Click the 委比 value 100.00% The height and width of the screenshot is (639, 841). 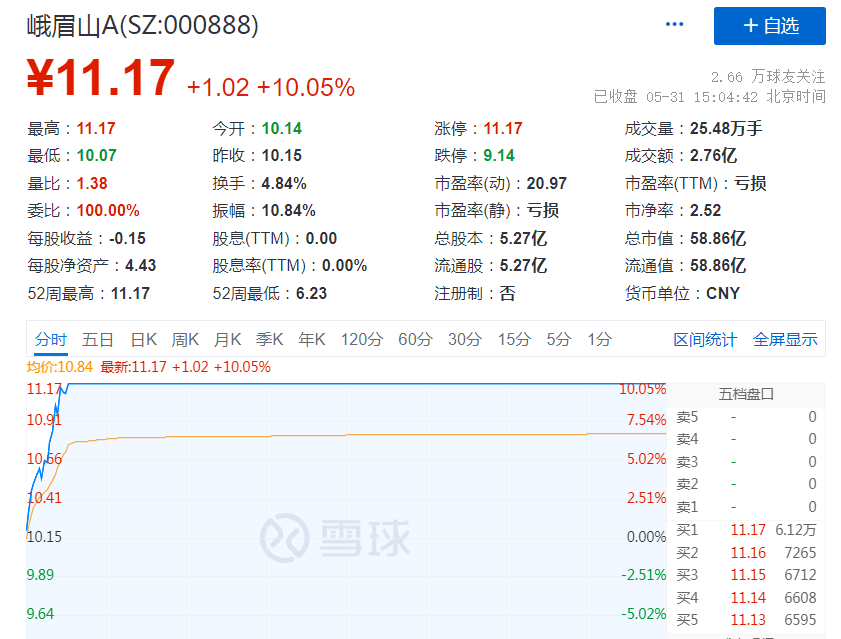pos(108,211)
